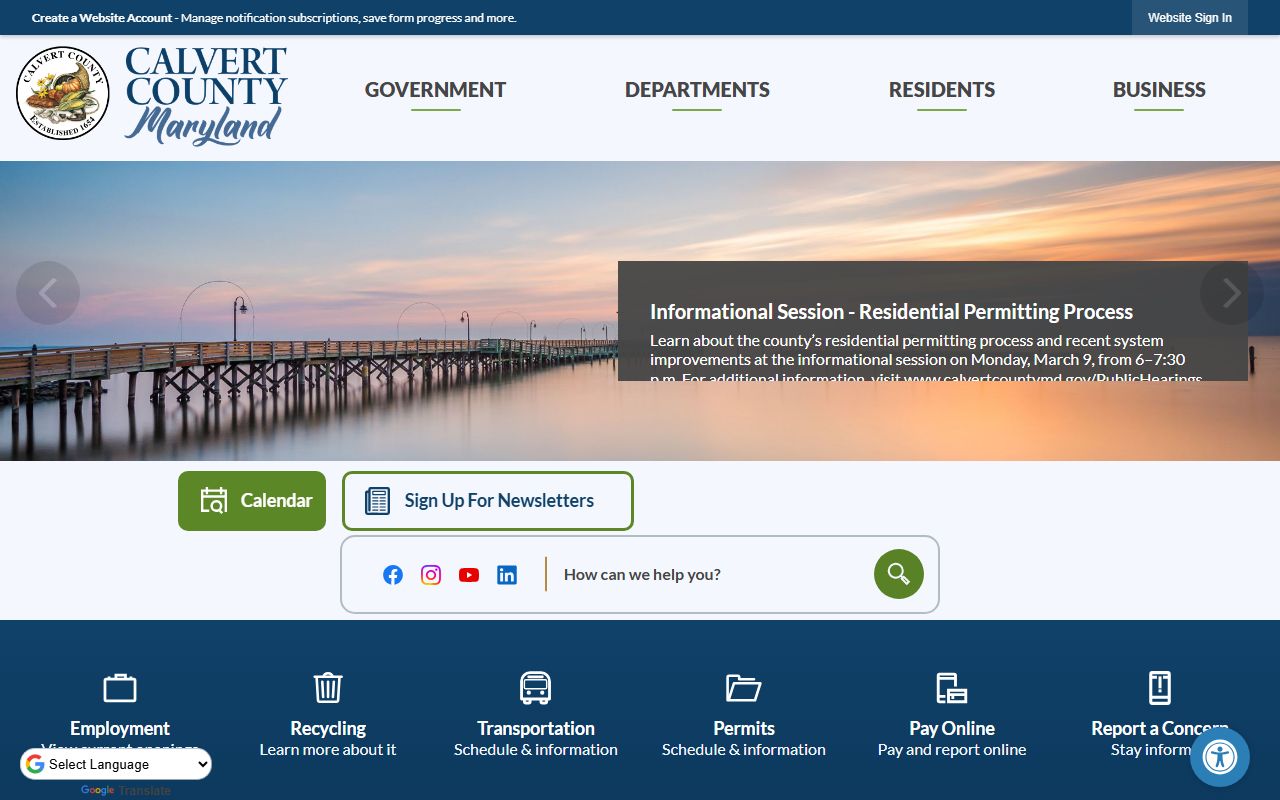Click the Calvert County seal logo
The image size is (1280, 800).
[x=63, y=93]
